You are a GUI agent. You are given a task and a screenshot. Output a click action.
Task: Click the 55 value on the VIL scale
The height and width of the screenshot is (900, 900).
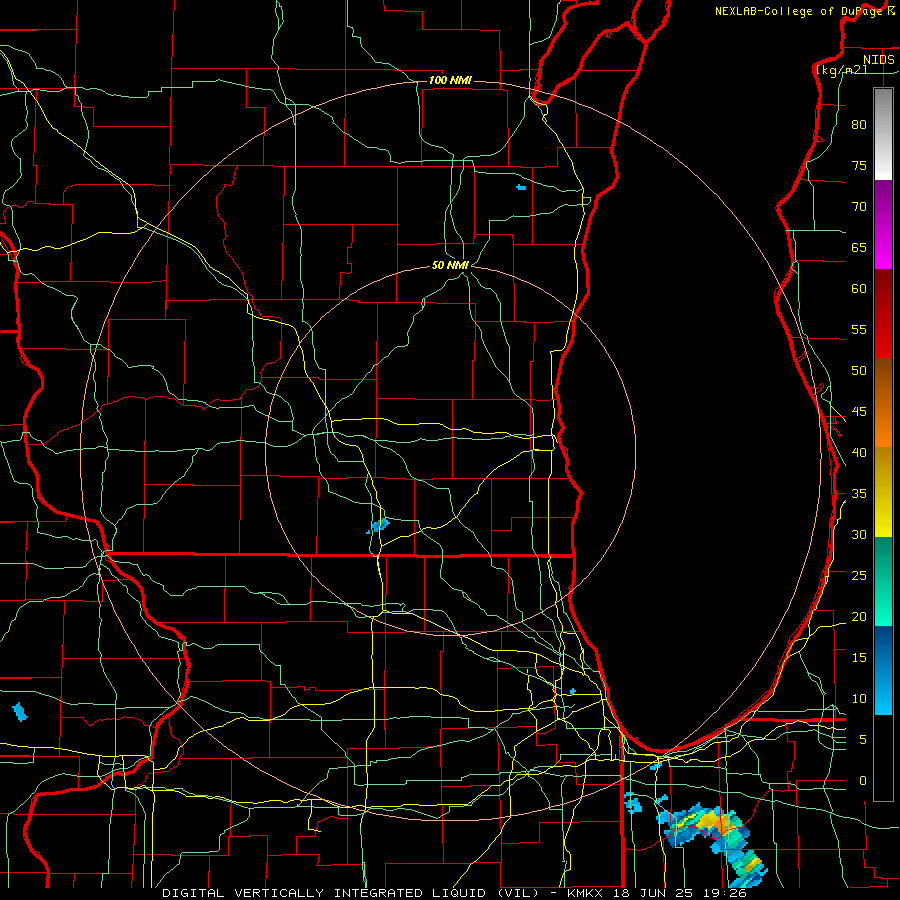pos(859,329)
